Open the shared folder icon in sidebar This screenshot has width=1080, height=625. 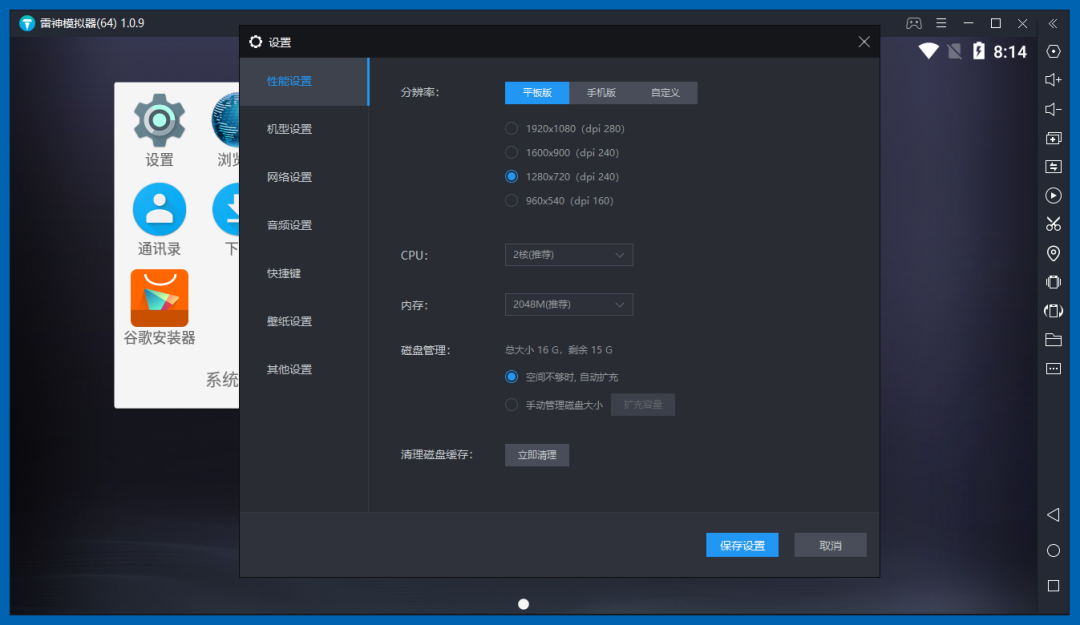(1053, 340)
